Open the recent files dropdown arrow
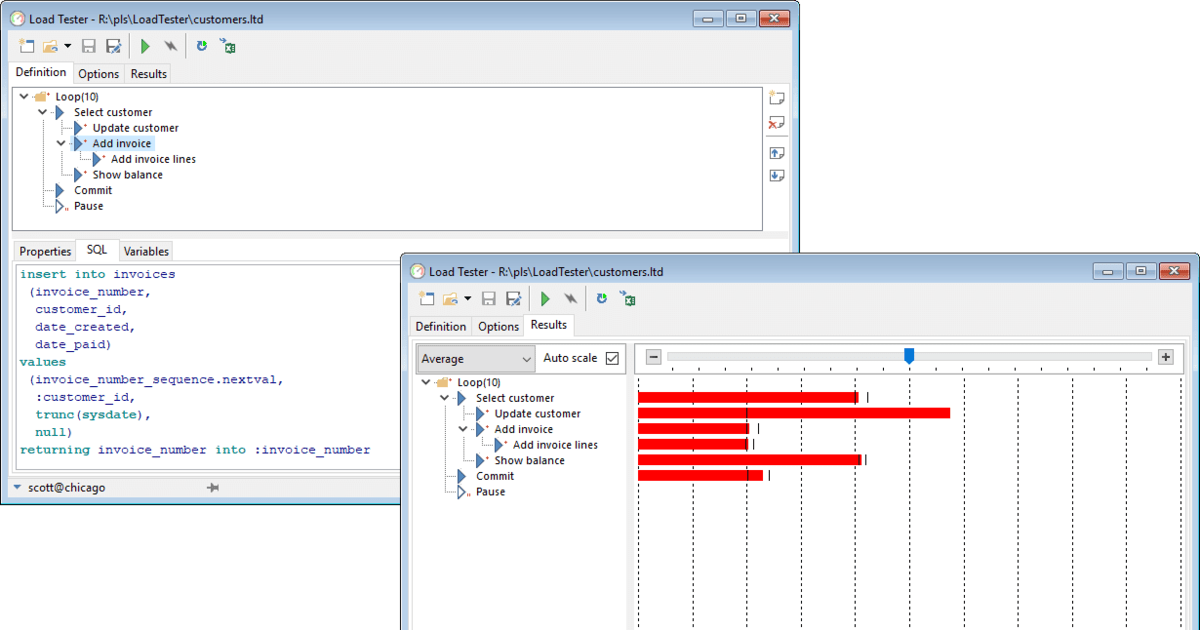Viewport: 1200px width, 630px height. pyautogui.click(x=468, y=298)
